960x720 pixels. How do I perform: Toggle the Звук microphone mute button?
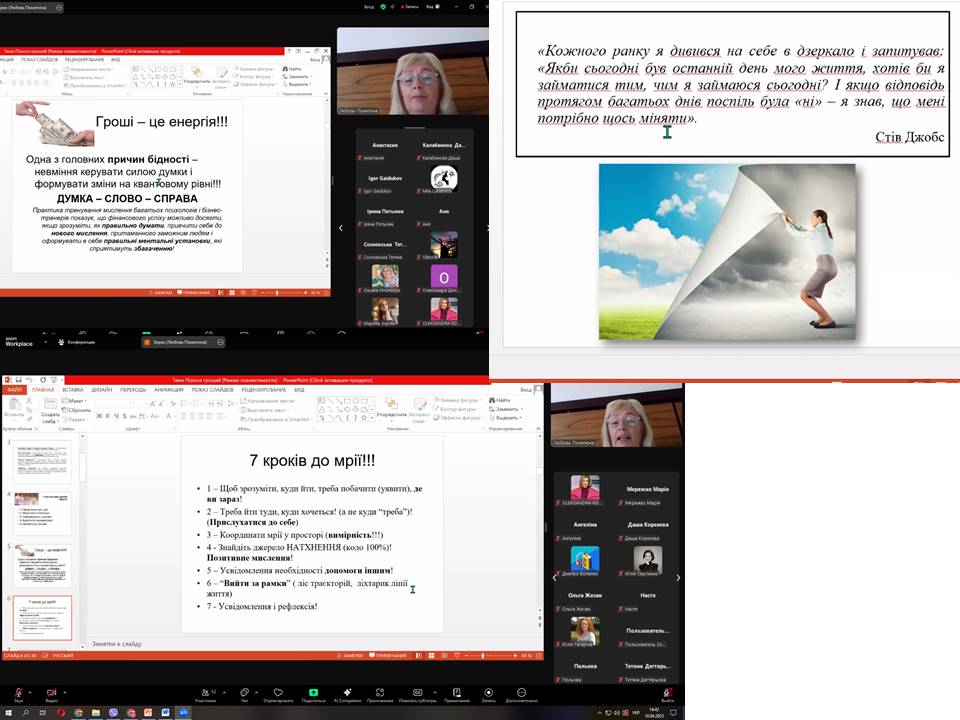[18, 693]
